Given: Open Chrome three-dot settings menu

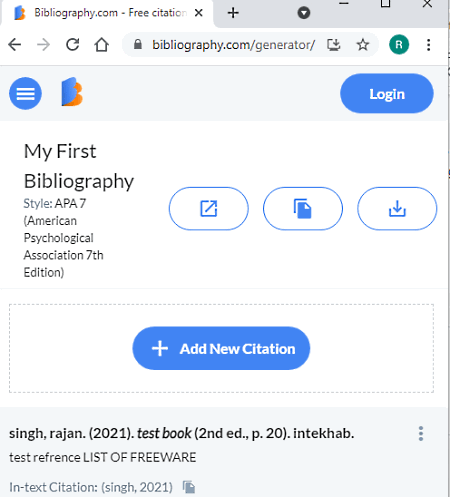Looking at the screenshot, I should tap(428, 45).
